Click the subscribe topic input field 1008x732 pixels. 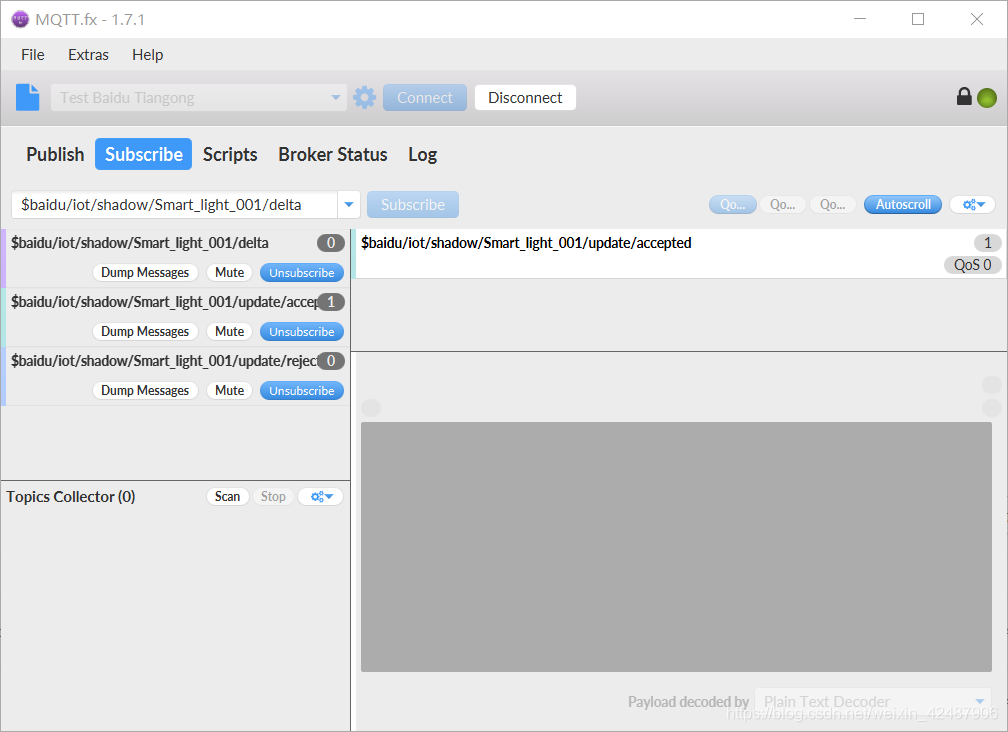coord(174,204)
